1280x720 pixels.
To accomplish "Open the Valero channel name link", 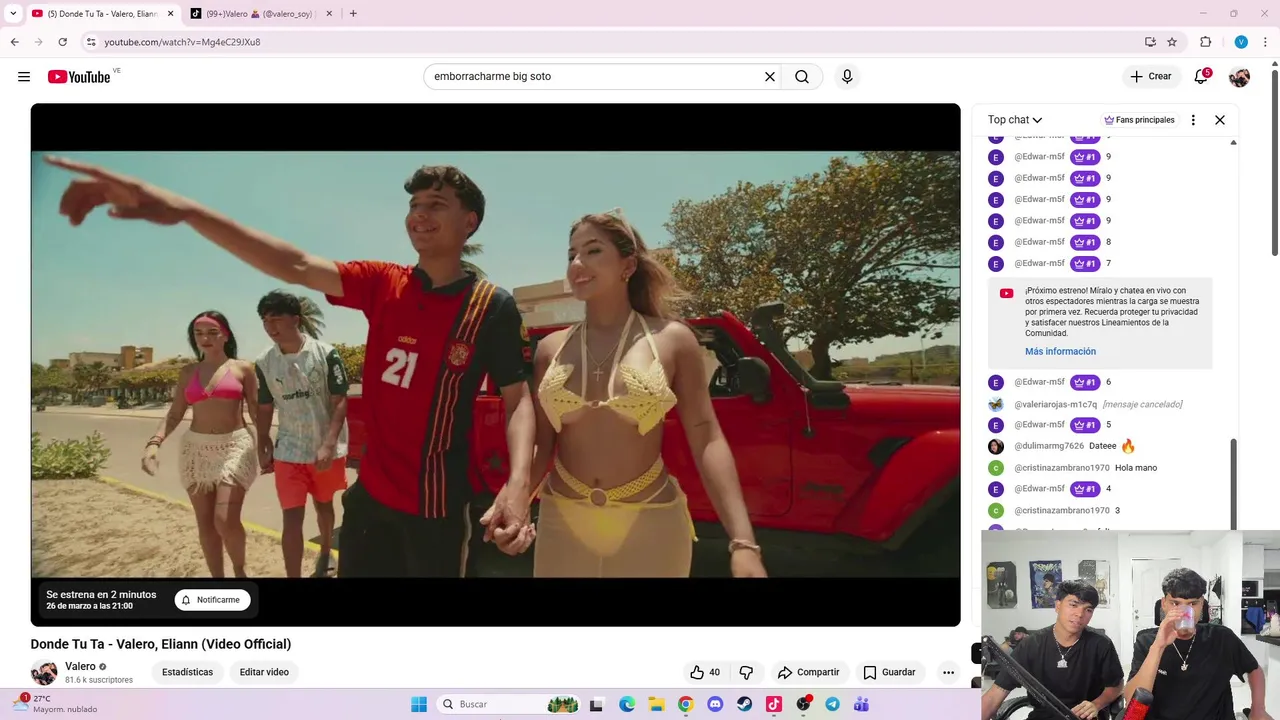I will [x=80, y=667].
